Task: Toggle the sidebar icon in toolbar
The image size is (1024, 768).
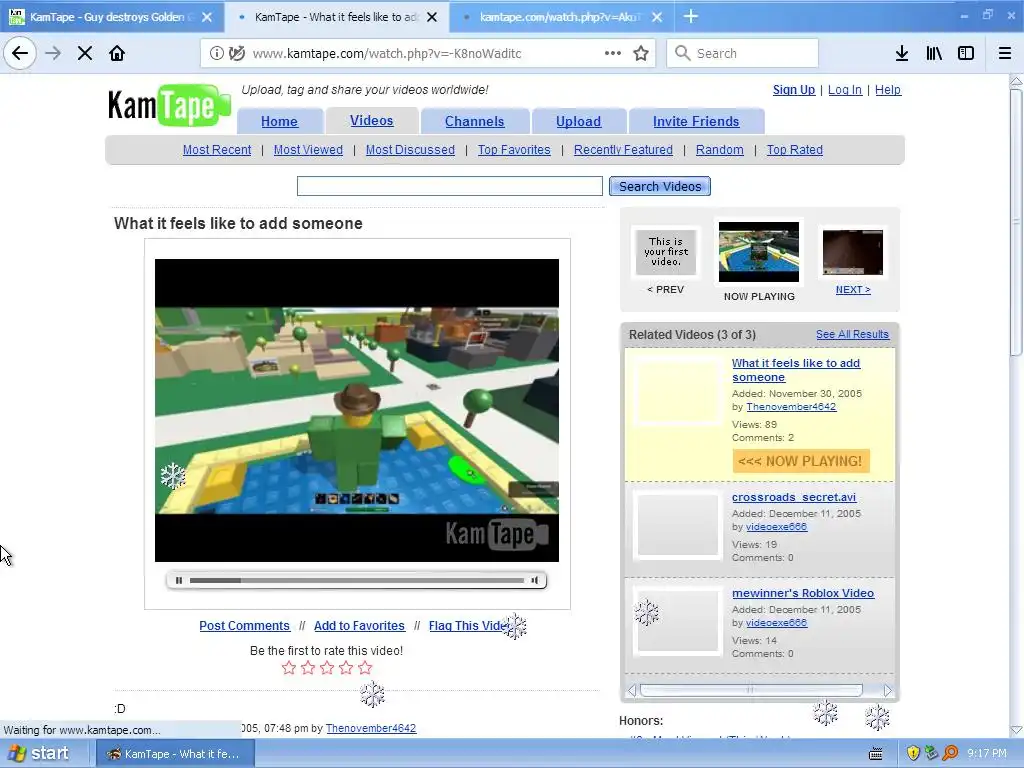Action: tap(966, 53)
